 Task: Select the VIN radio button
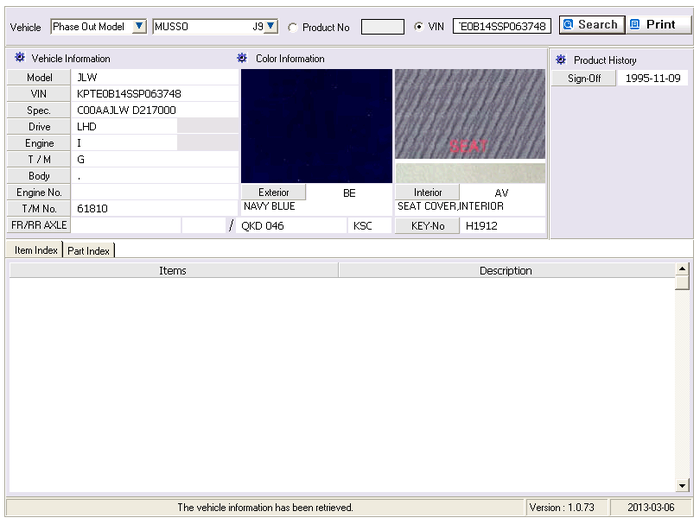pyautogui.click(x=418, y=27)
